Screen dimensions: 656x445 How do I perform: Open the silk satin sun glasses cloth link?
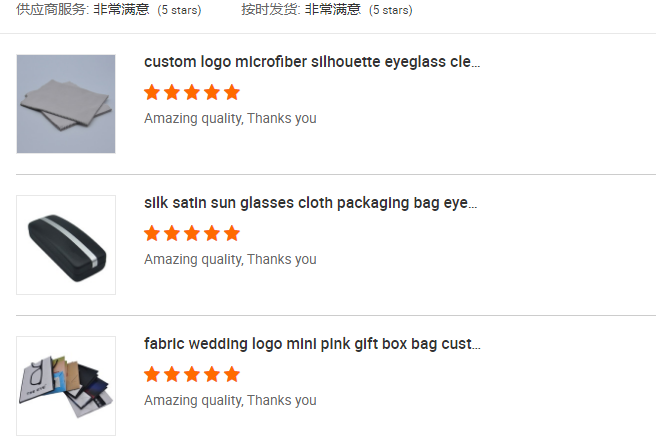311,203
